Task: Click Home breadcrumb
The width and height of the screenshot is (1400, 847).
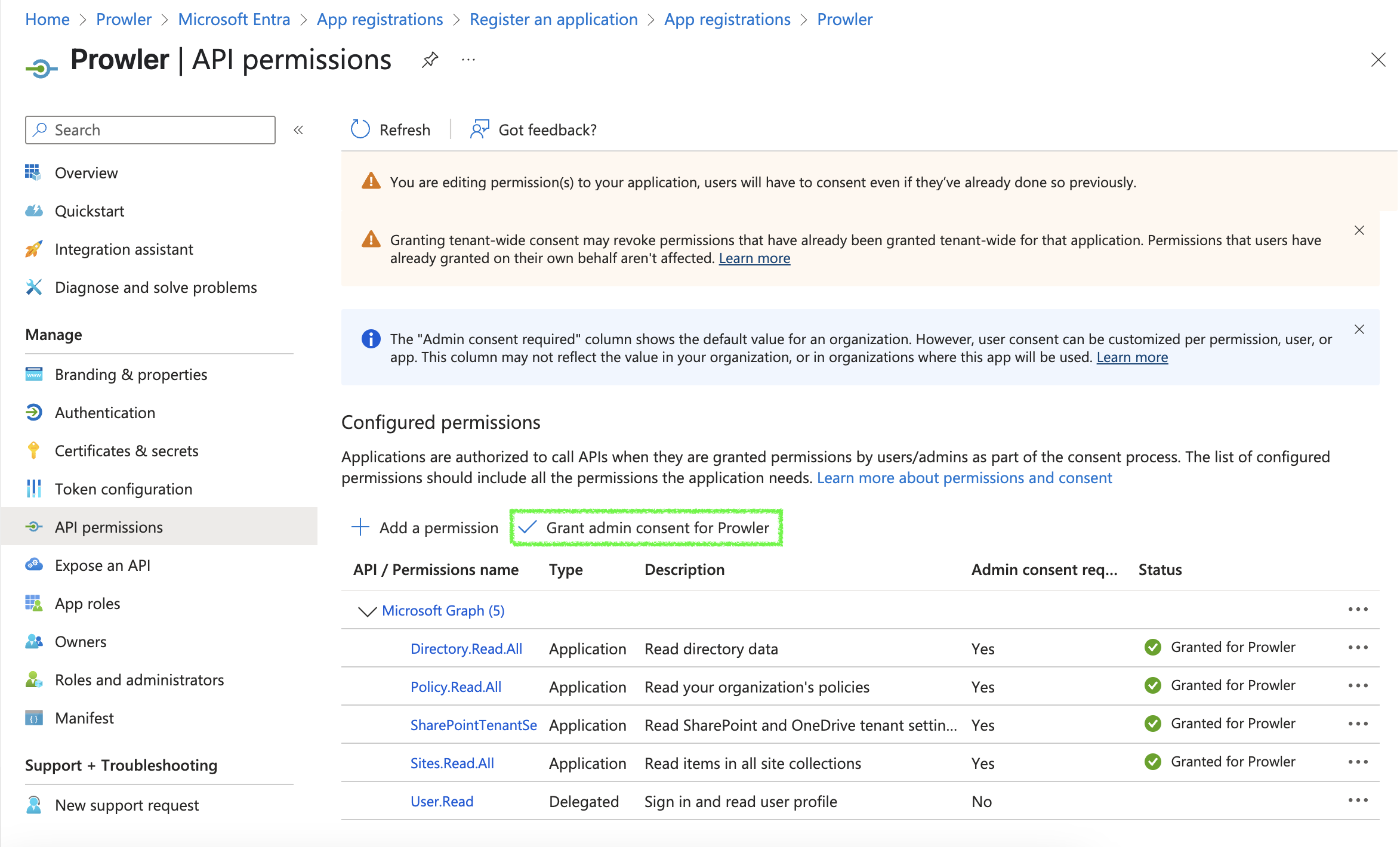Action: click(x=47, y=19)
